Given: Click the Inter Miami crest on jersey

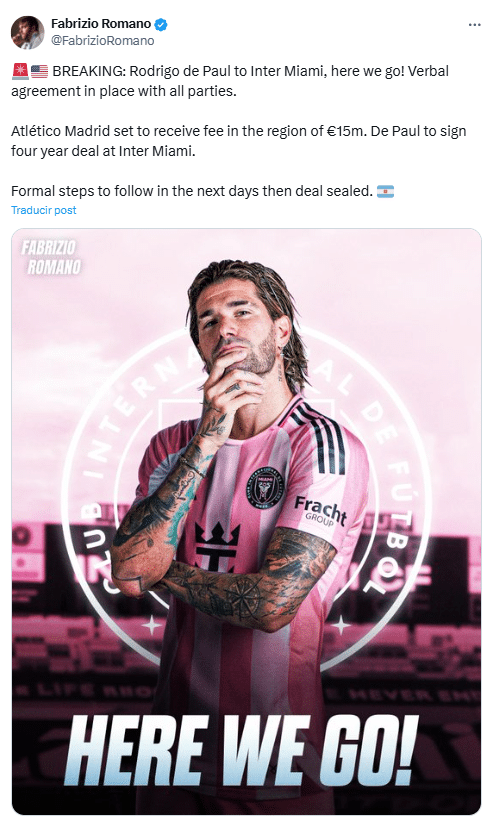Looking at the screenshot, I should point(266,487).
